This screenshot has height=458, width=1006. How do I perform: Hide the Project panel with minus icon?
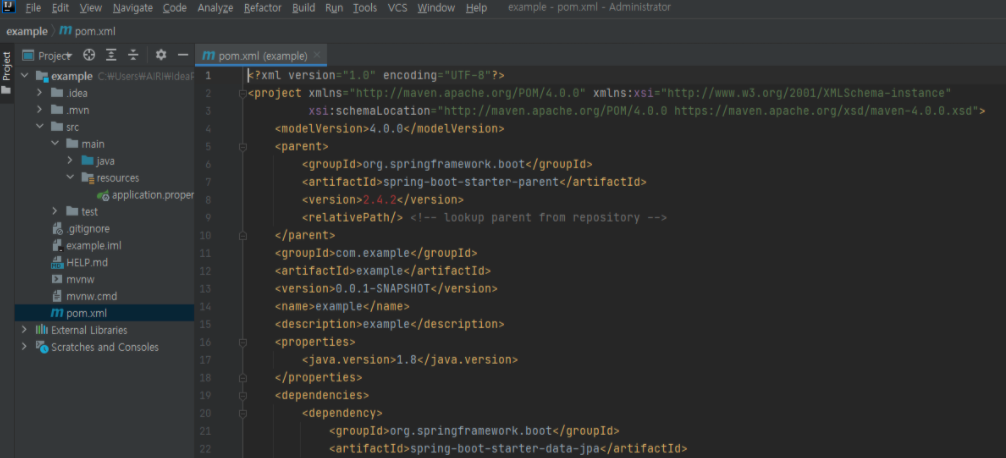coord(183,55)
